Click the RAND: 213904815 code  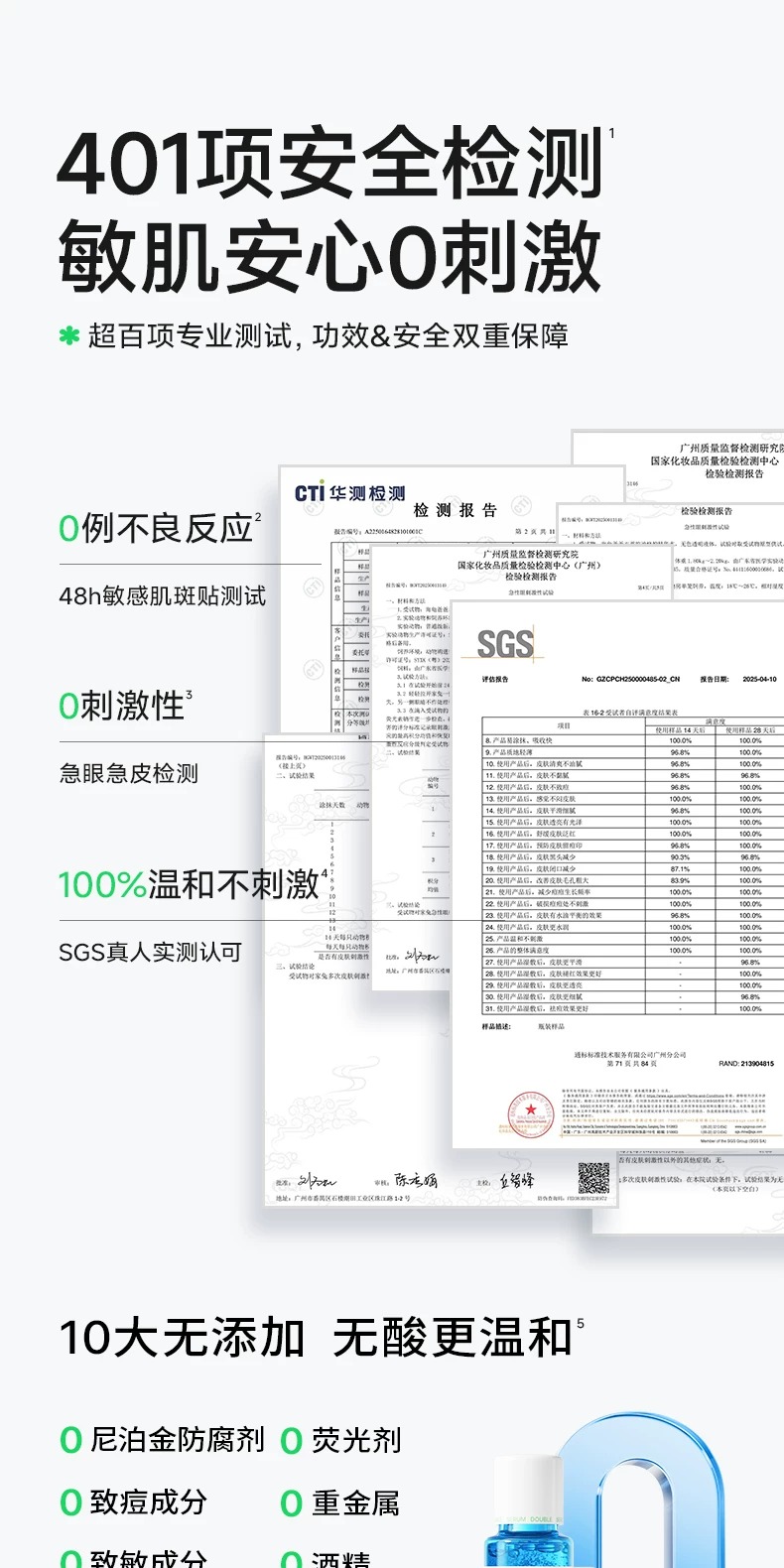pyautogui.click(x=746, y=1064)
